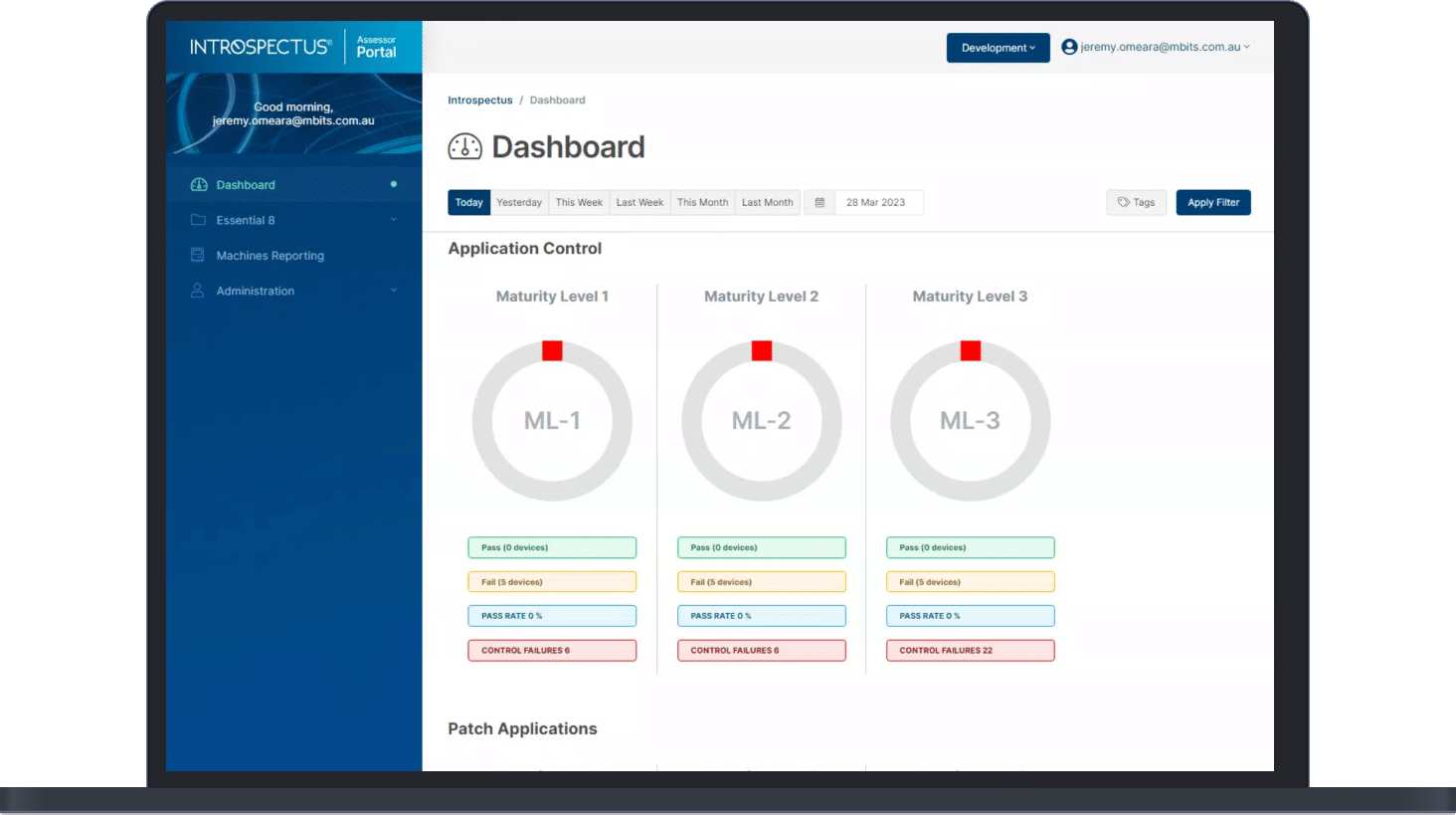
Task: Click the Essential 8 folder icon
Action: coord(198,220)
